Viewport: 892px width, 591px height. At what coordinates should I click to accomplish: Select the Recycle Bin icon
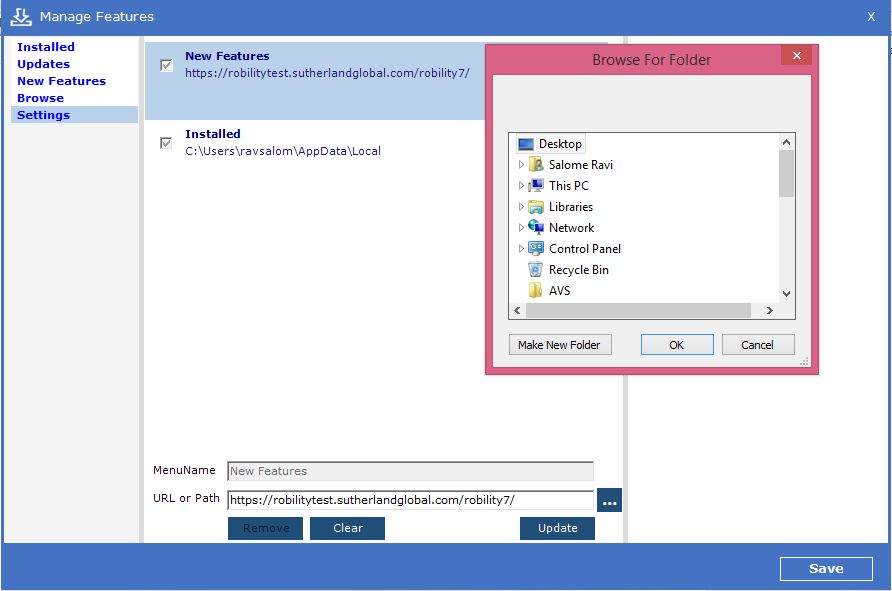click(x=536, y=270)
